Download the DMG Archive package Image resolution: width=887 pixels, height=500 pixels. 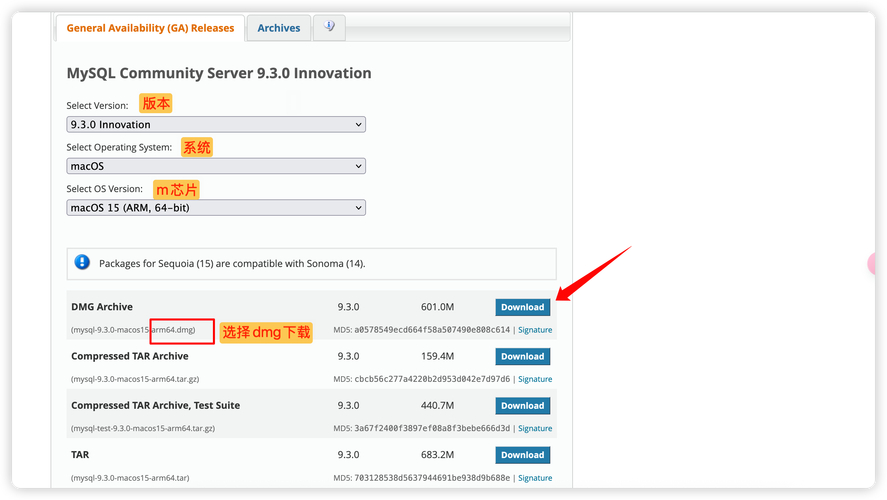pos(522,307)
